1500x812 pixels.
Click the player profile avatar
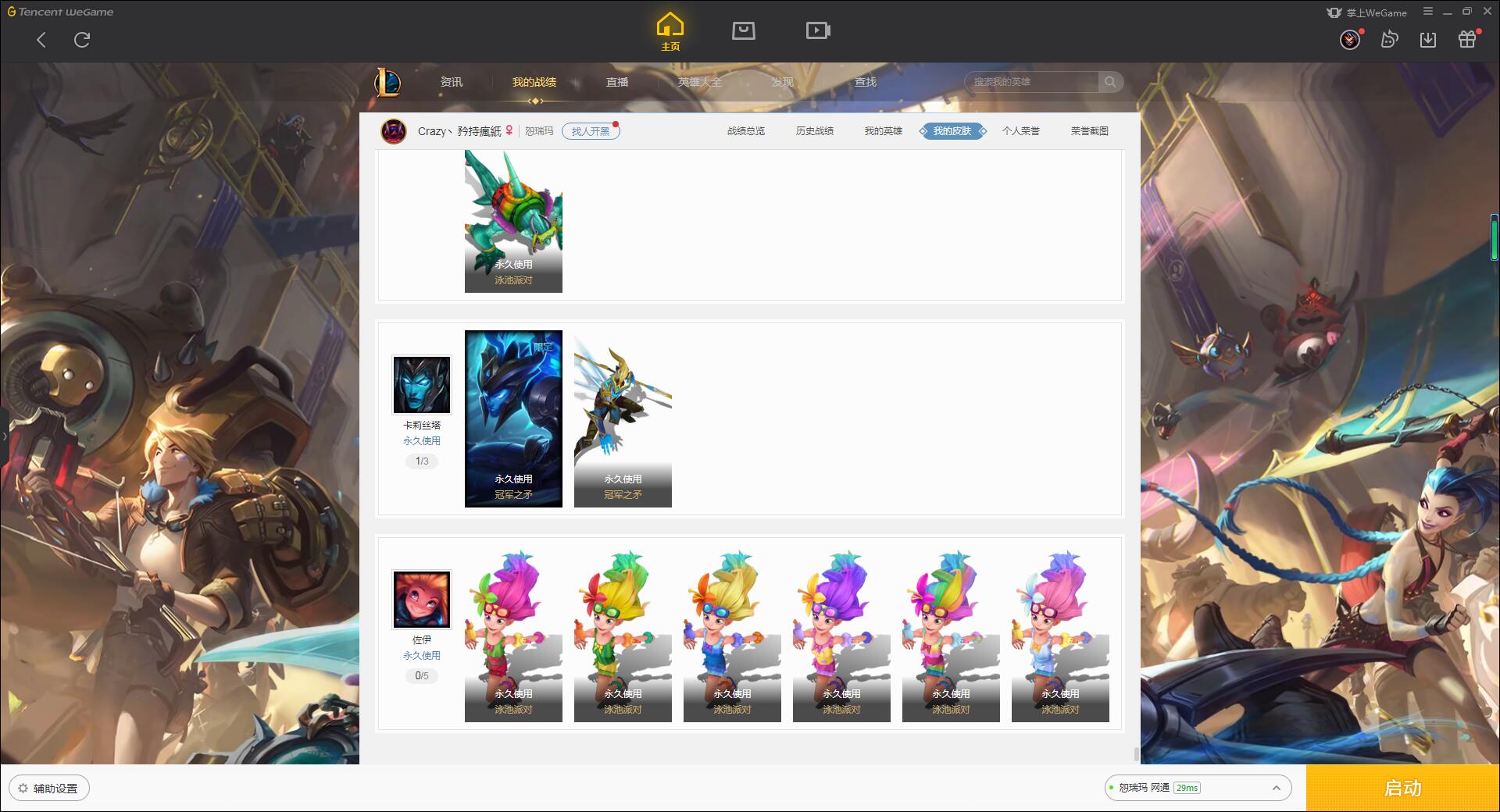coord(394,131)
